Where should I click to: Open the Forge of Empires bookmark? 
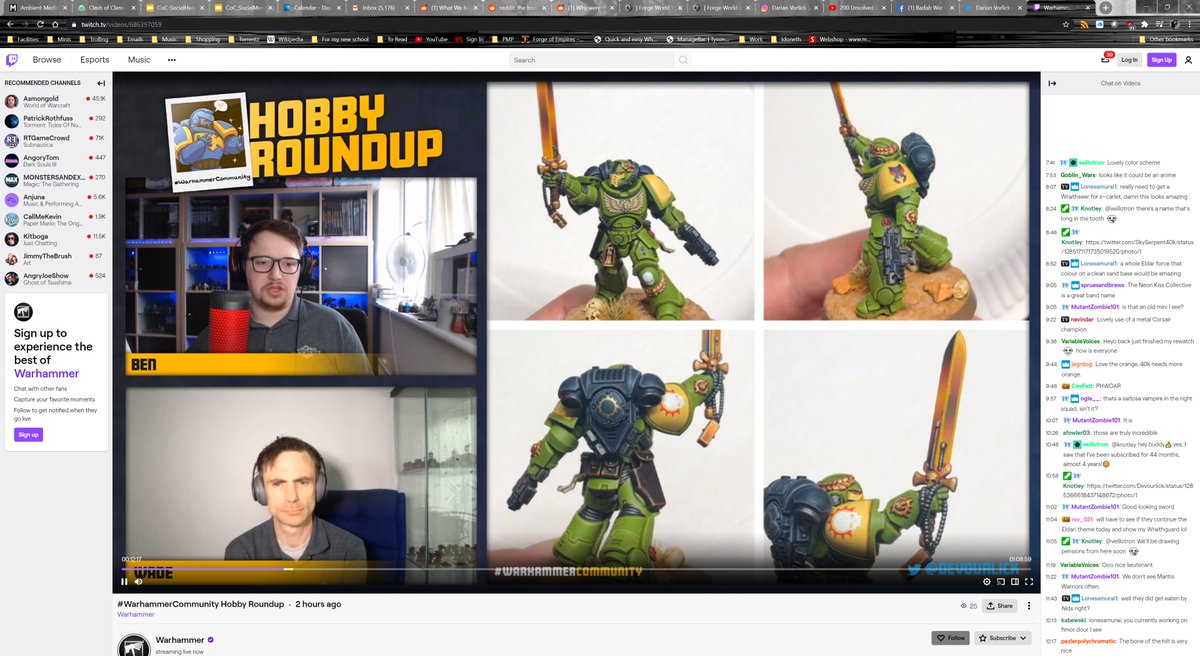point(551,39)
